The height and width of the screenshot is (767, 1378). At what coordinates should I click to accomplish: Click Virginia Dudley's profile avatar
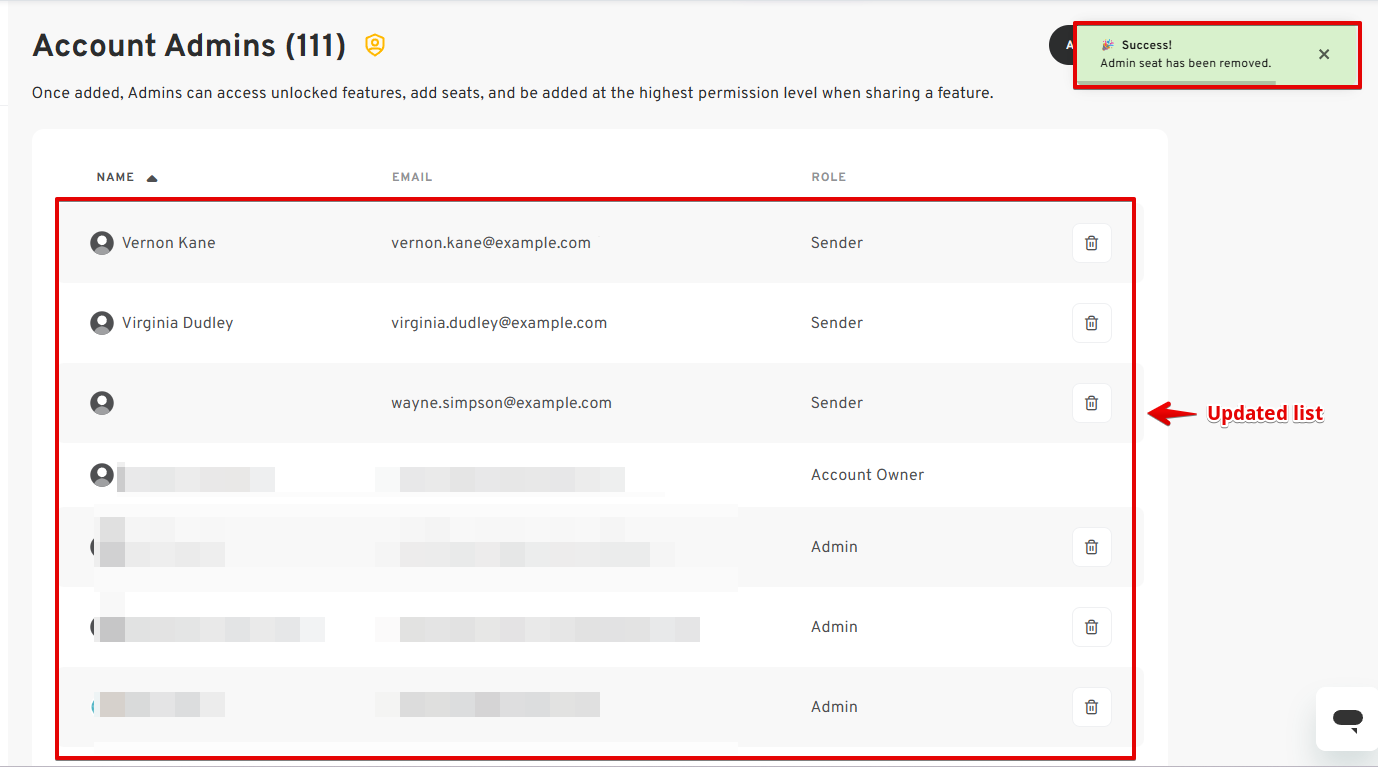tap(102, 323)
